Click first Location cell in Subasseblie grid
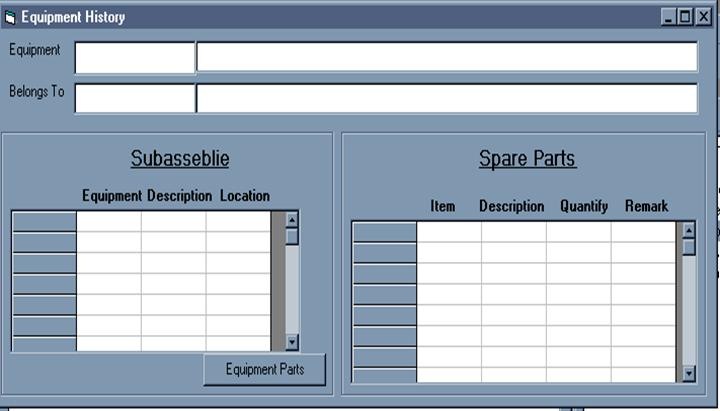Screen dimensions: 720x411 (x=238, y=222)
